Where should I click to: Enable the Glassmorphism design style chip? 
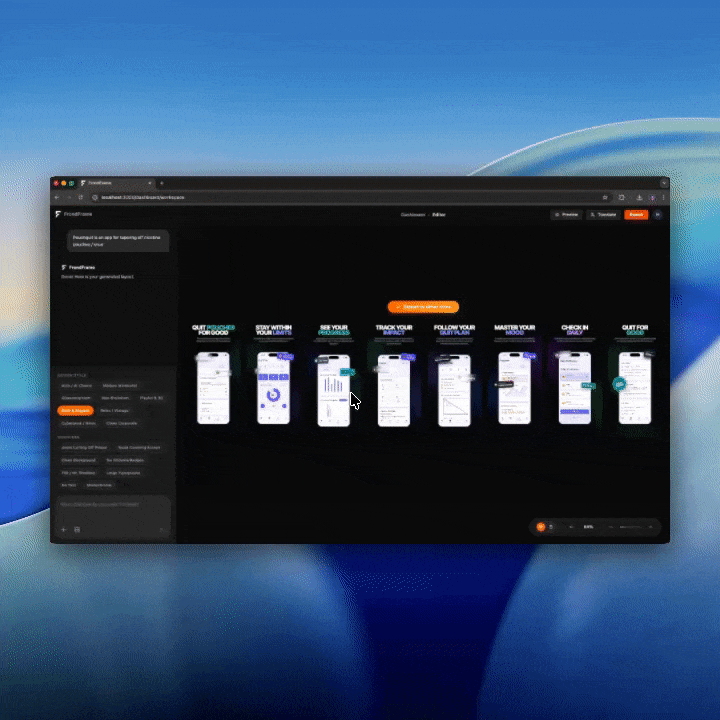click(76, 397)
